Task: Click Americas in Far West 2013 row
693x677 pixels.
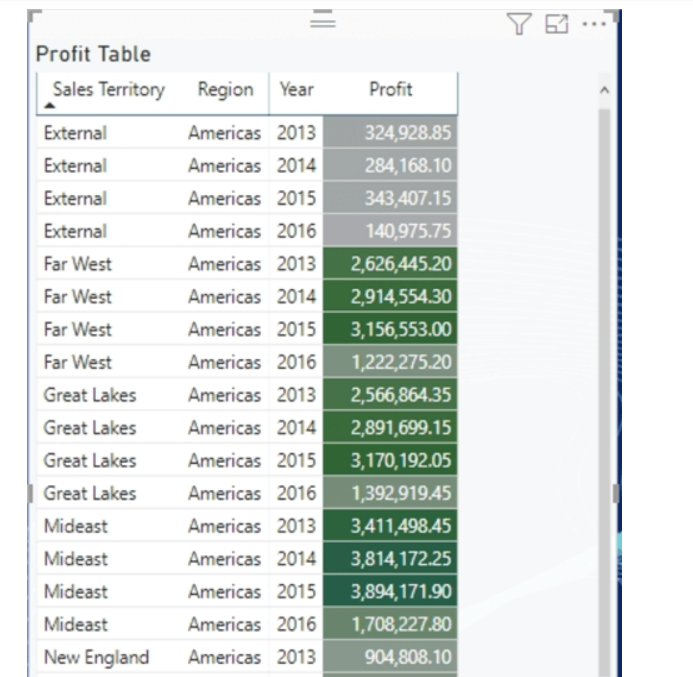Action: click(225, 264)
